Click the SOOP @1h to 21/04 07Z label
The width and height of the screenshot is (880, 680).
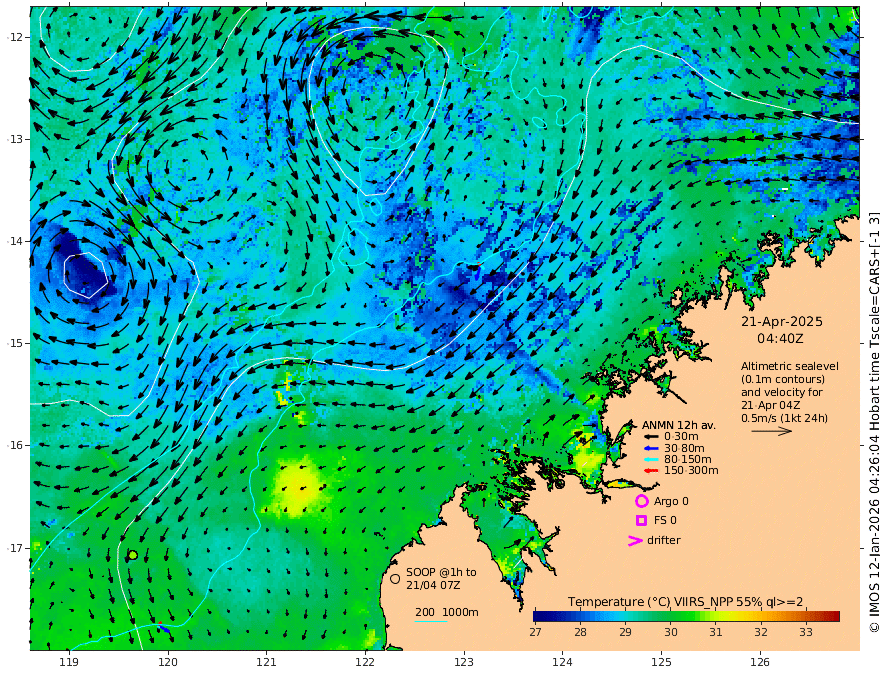click(441, 578)
